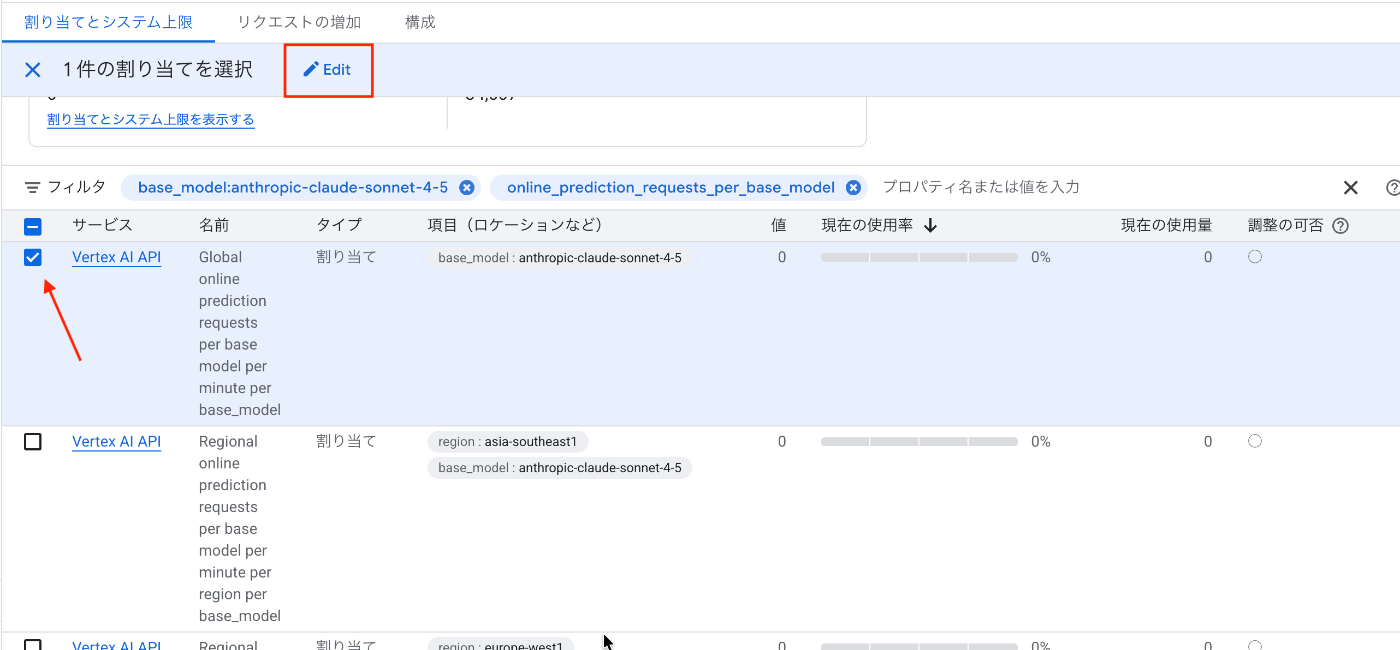Image resolution: width=1400 pixels, height=650 pixels.
Task: Click the Edit pencil button
Action: pos(328,70)
